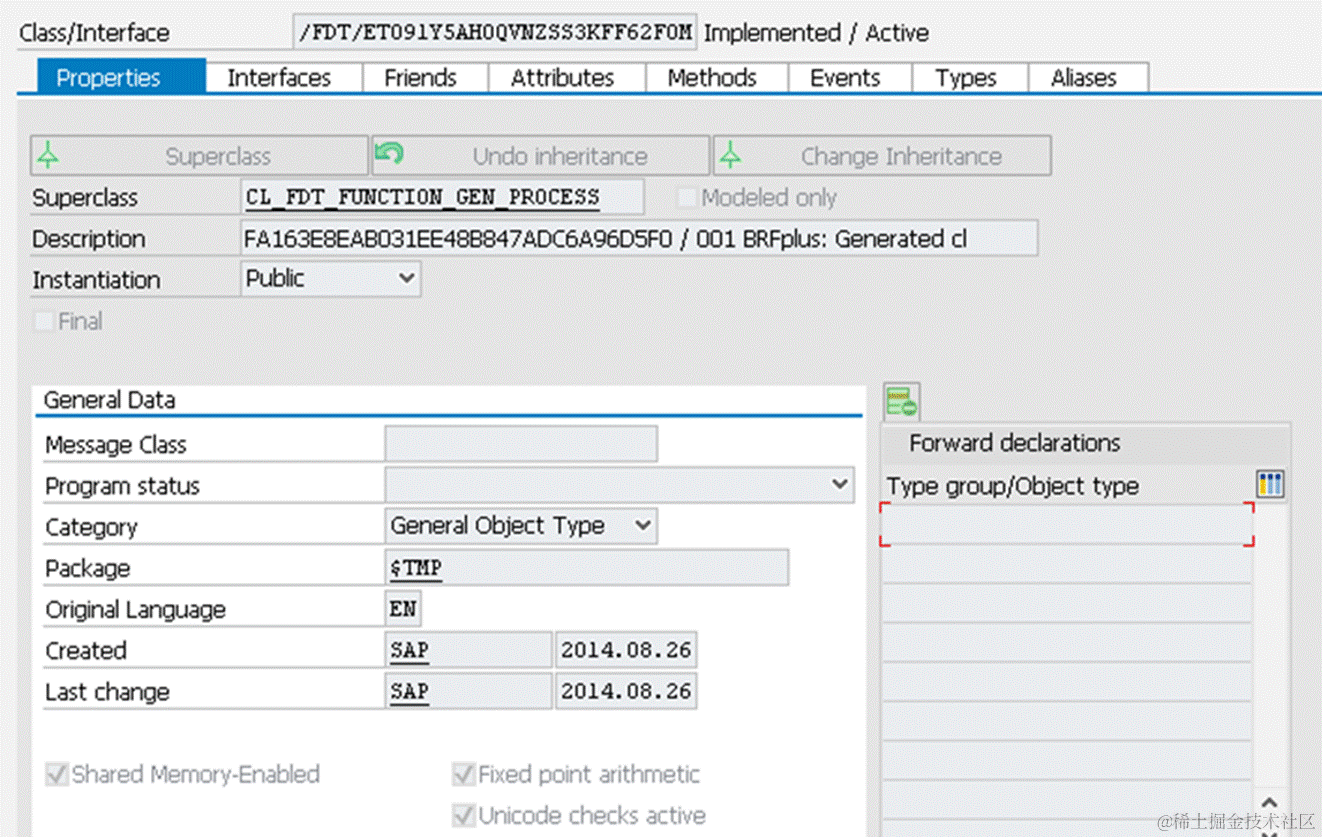
Task: Click the Implemented / Active status text
Action: pyautogui.click(x=816, y=32)
